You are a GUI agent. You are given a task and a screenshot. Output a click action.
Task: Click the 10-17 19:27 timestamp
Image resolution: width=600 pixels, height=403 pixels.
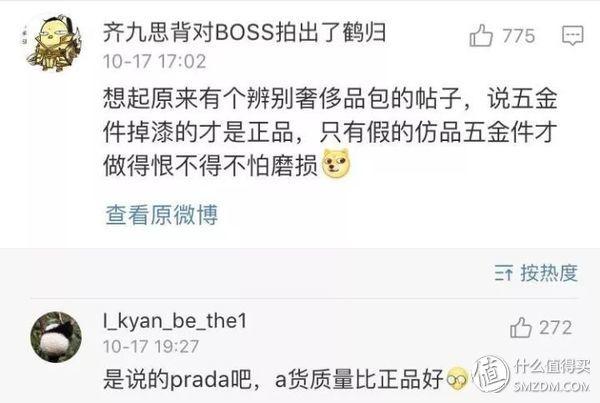click(151, 347)
